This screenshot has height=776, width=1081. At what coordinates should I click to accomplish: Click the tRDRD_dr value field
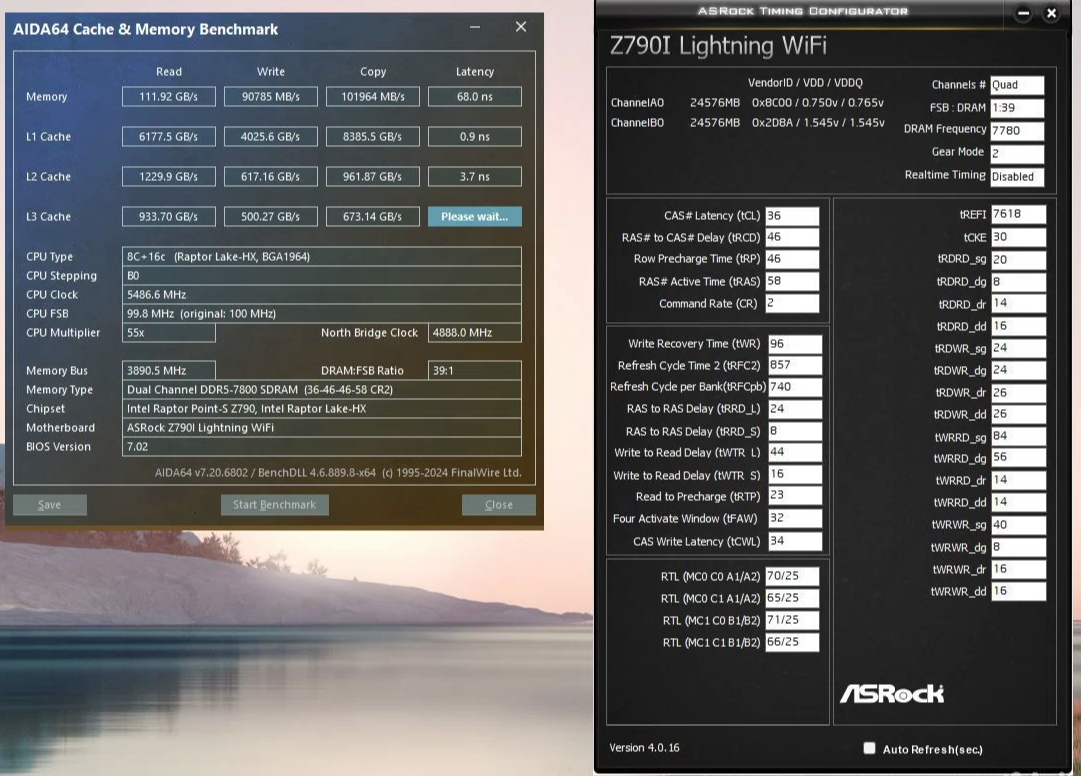tap(1018, 303)
